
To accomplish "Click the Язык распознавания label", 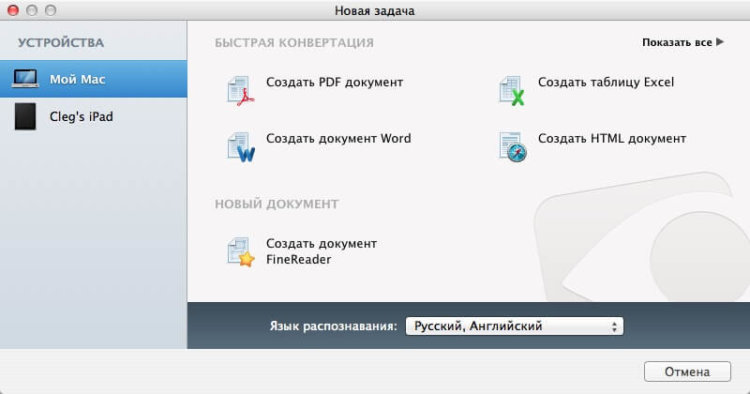I will 333,326.
